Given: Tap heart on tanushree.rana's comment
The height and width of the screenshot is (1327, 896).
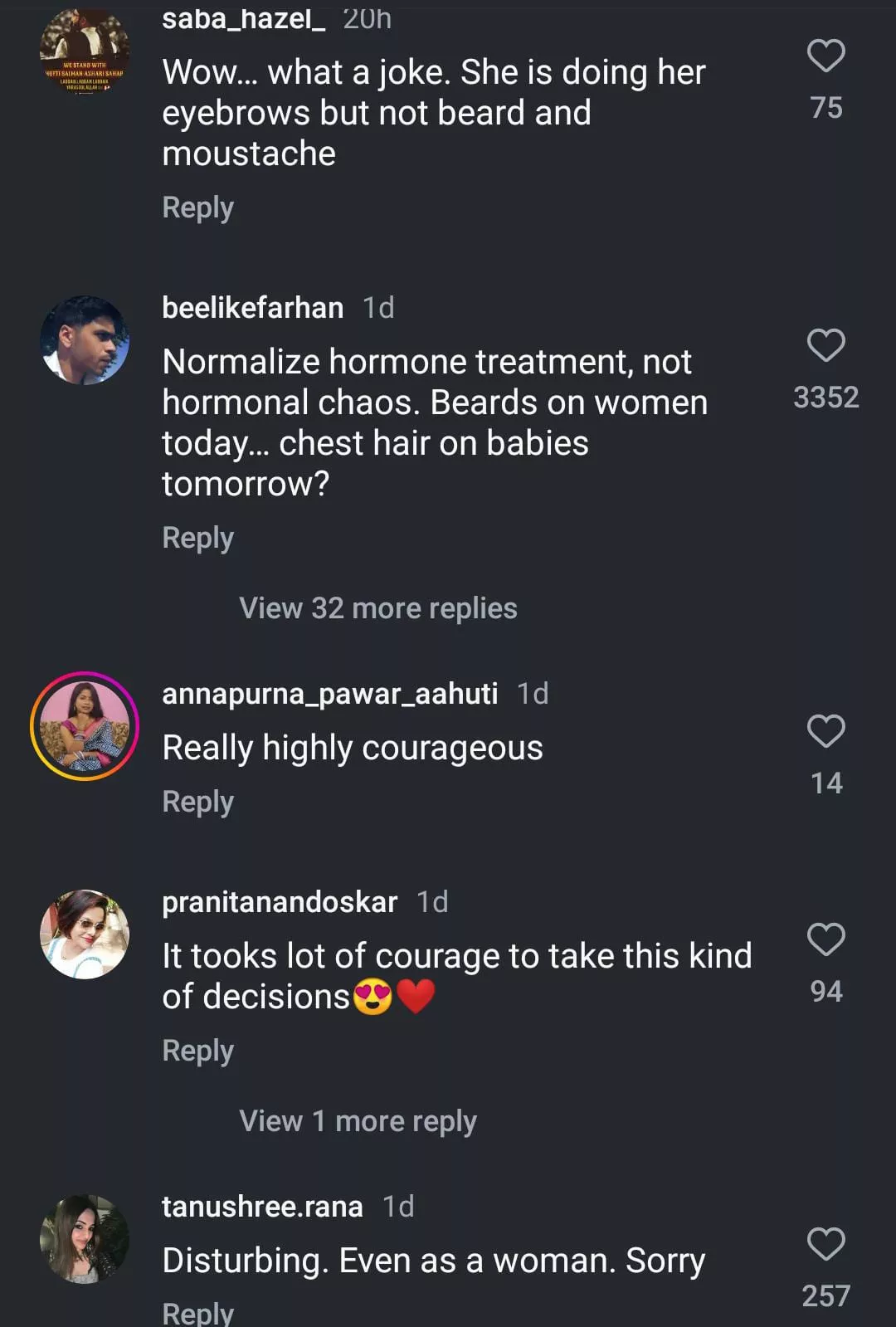Looking at the screenshot, I should click(x=825, y=1245).
